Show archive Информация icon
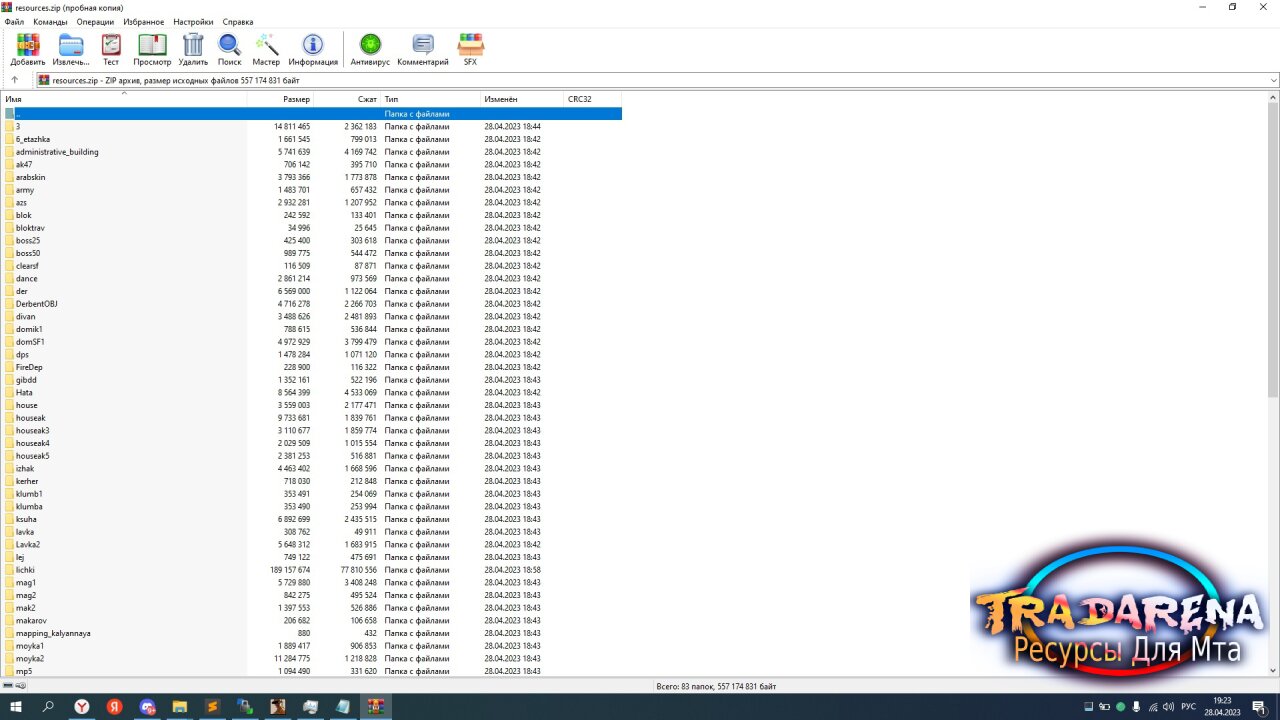The width and height of the screenshot is (1280, 720). coord(313,49)
